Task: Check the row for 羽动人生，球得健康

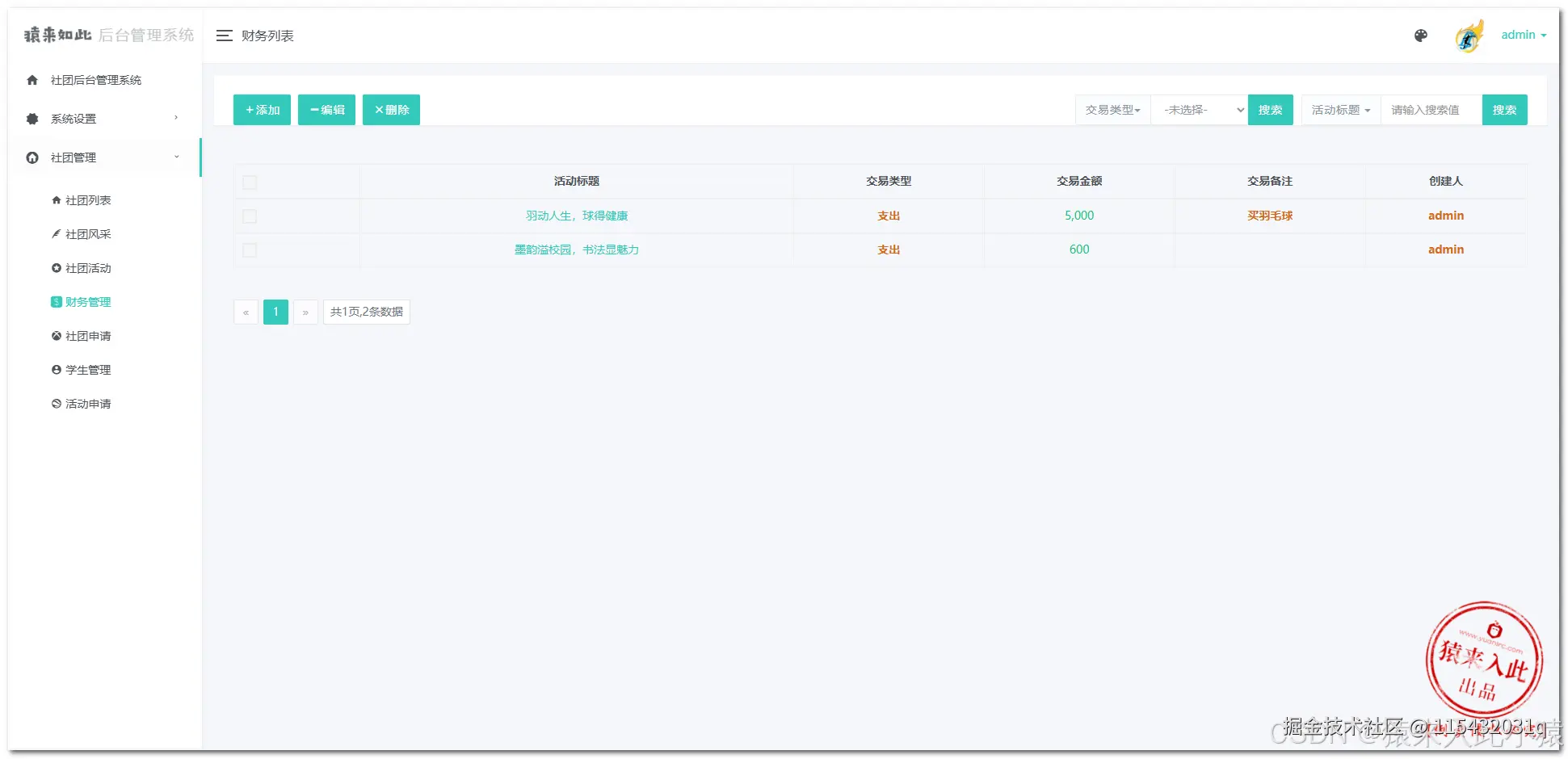Action: pos(250,216)
